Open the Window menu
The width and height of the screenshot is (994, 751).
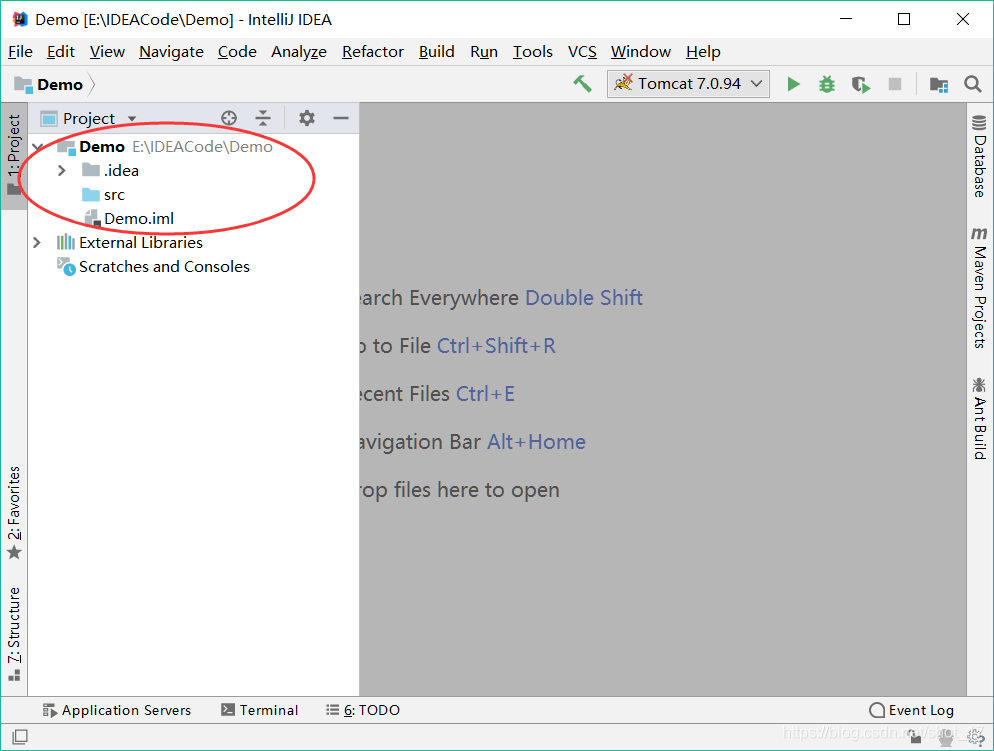click(640, 52)
